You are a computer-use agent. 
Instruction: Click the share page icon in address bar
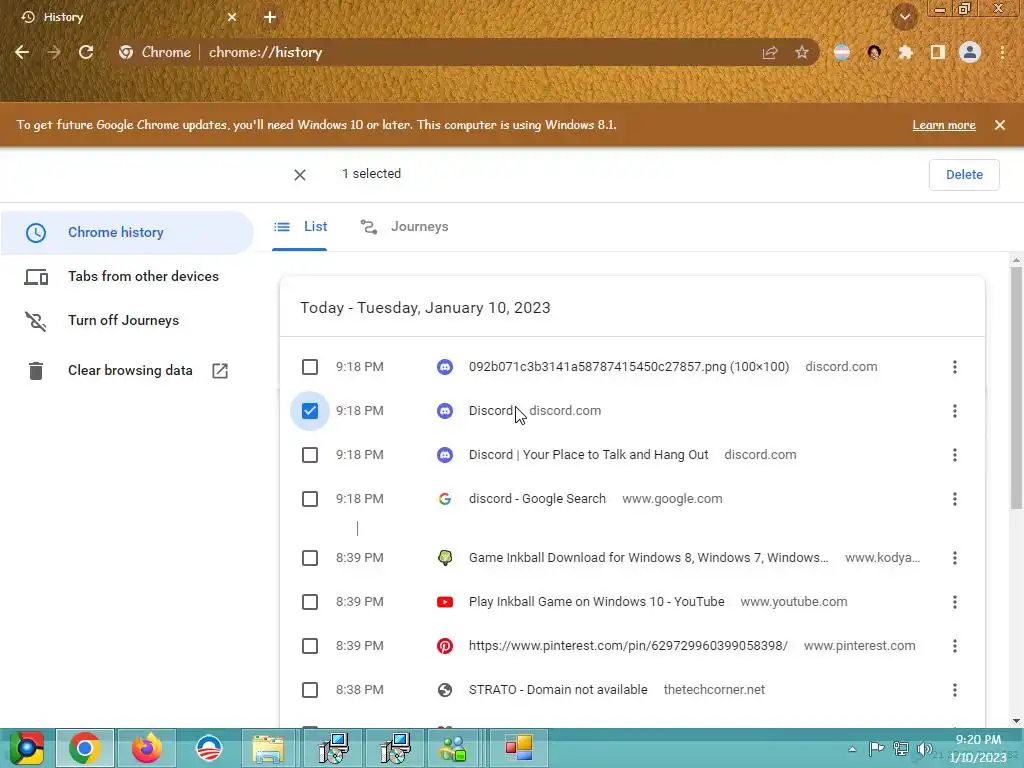tap(770, 52)
